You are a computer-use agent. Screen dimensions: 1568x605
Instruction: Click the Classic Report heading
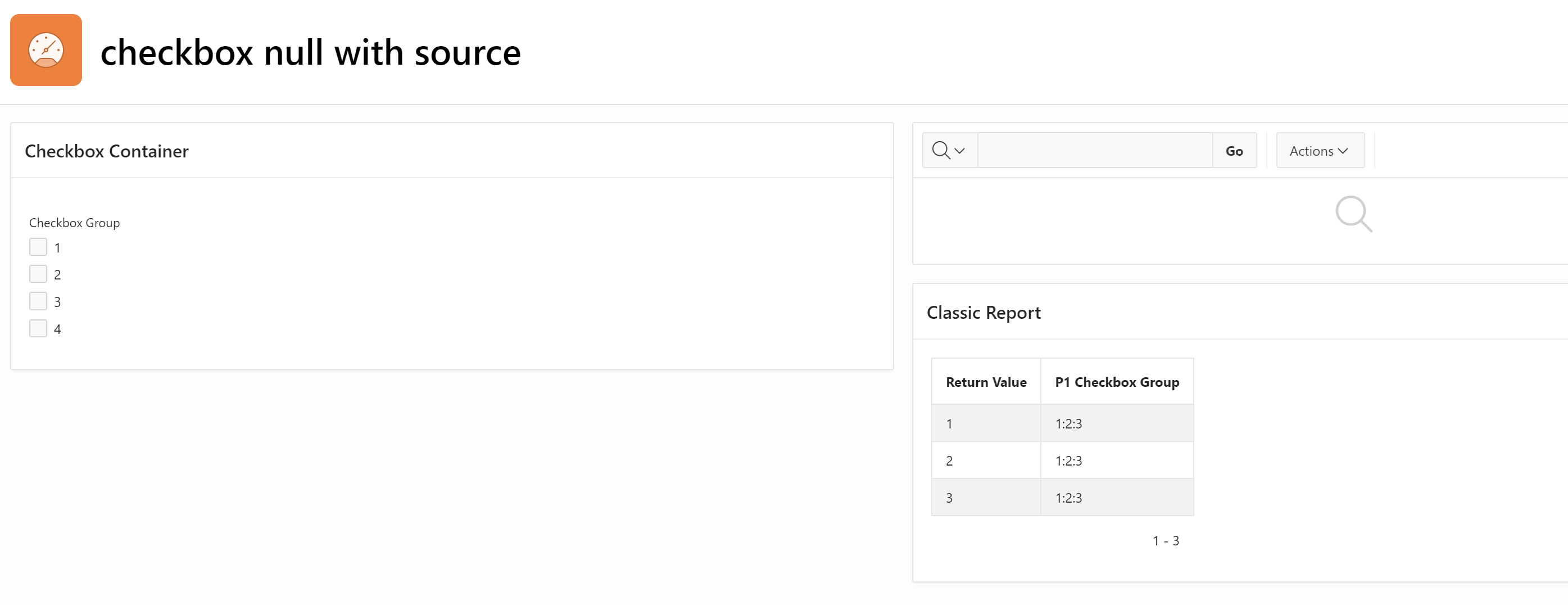click(983, 312)
